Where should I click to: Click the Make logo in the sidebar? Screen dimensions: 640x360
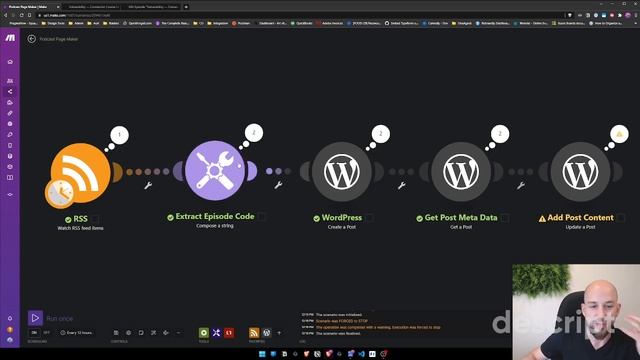pos(10,38)
